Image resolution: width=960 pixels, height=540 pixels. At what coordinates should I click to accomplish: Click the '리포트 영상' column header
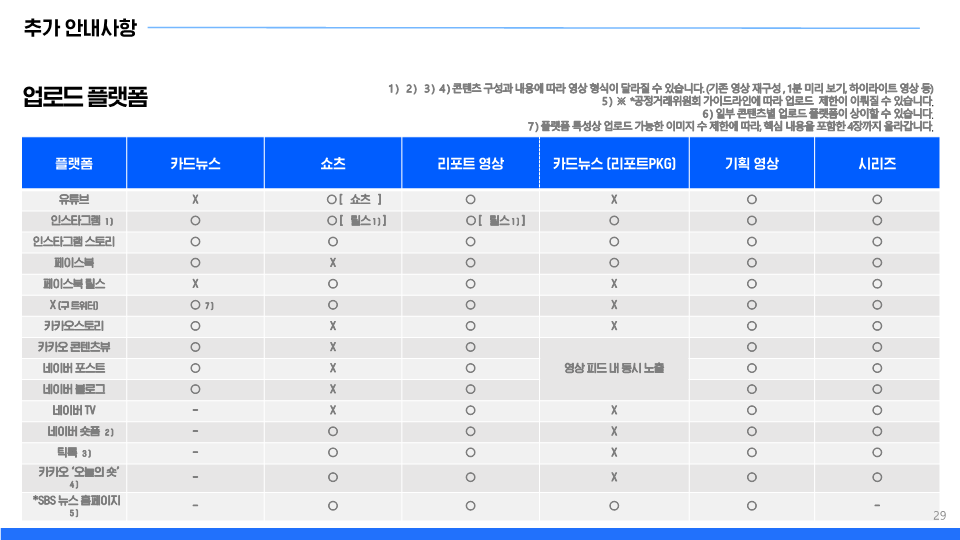pos(470,163)
